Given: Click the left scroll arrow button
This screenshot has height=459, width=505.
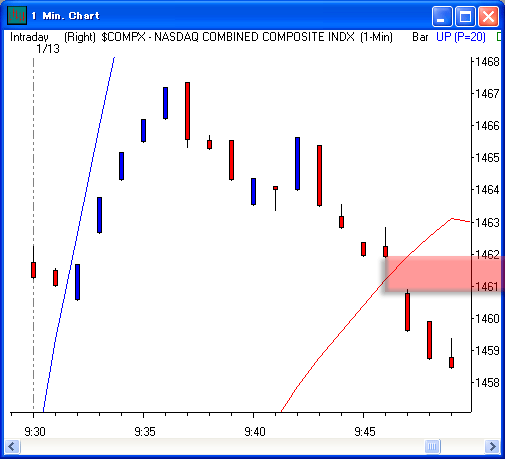Looking at the screenshot, I should (12, 446).
